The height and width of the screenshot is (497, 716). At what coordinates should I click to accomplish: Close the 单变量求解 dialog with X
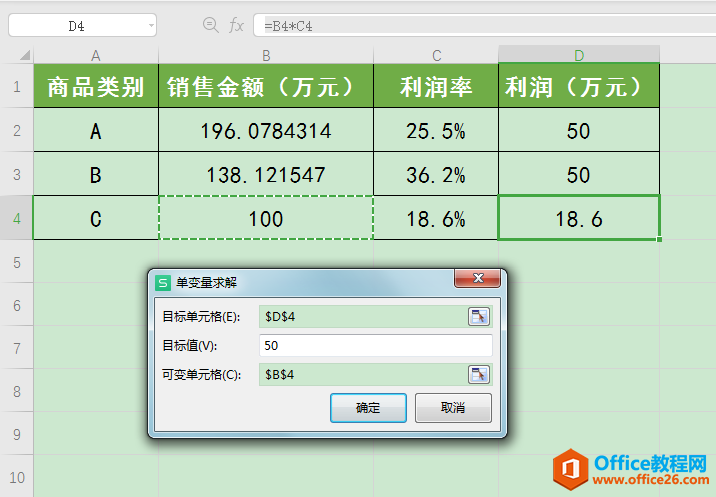(477, 281)
